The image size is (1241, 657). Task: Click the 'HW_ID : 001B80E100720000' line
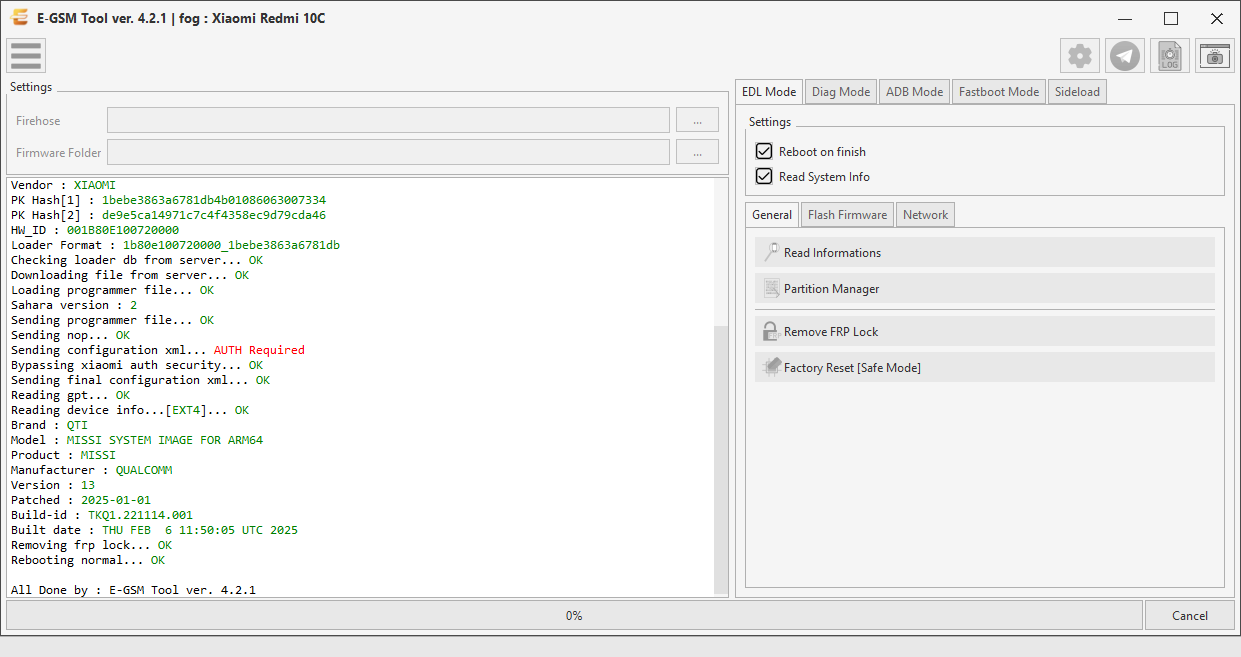[x=95, y=230]
